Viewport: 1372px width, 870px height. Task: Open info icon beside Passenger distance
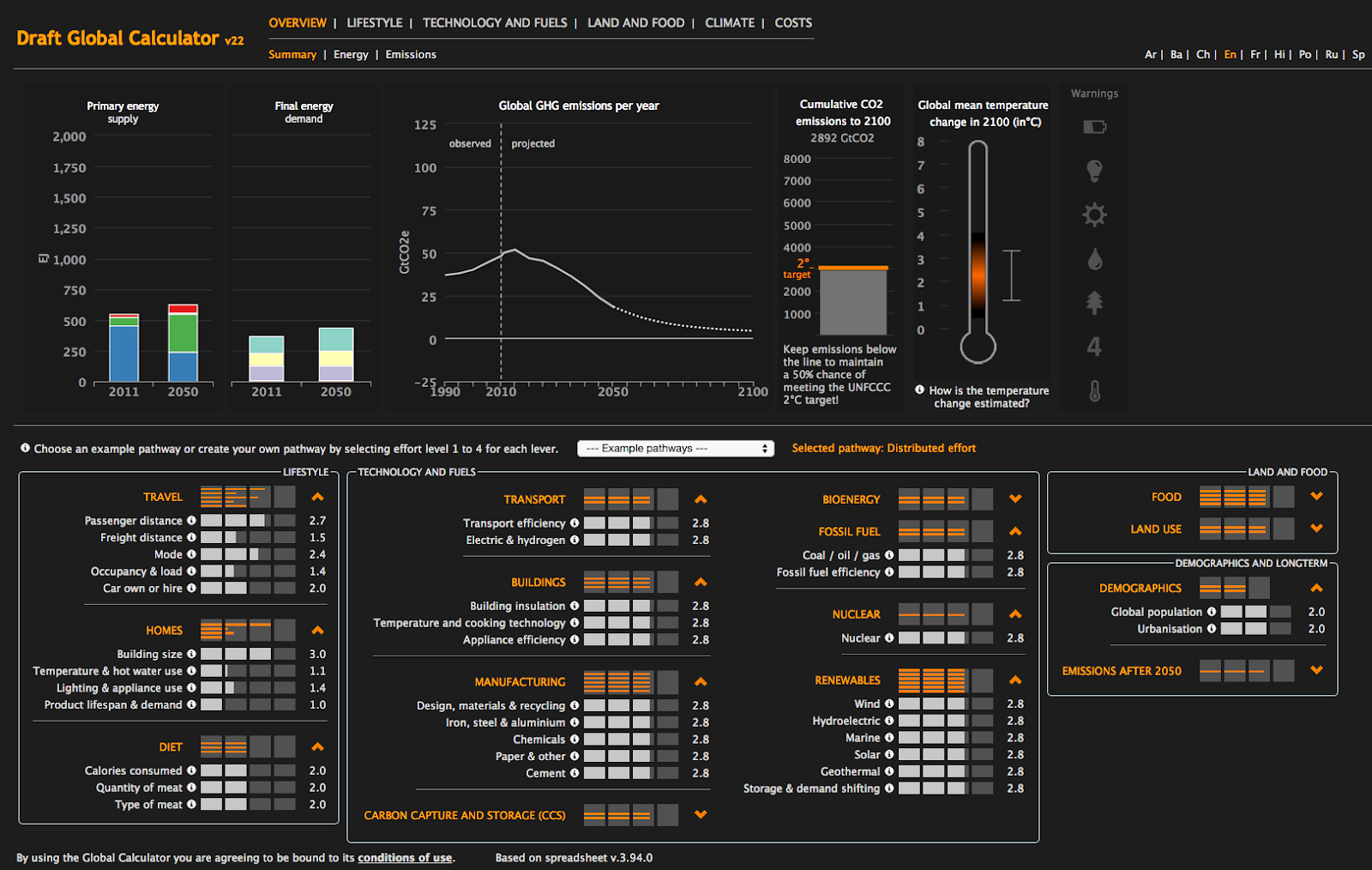coord(191,521)
